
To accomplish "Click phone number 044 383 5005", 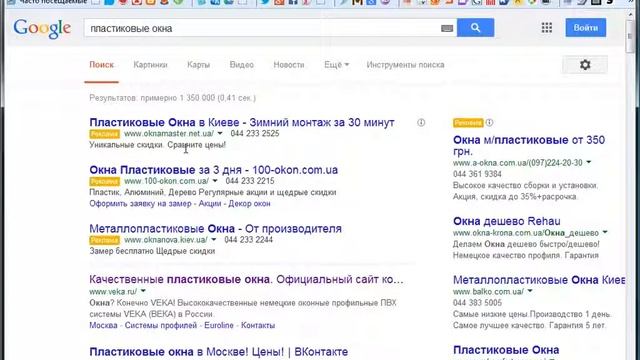I will [x=477, y=303].
